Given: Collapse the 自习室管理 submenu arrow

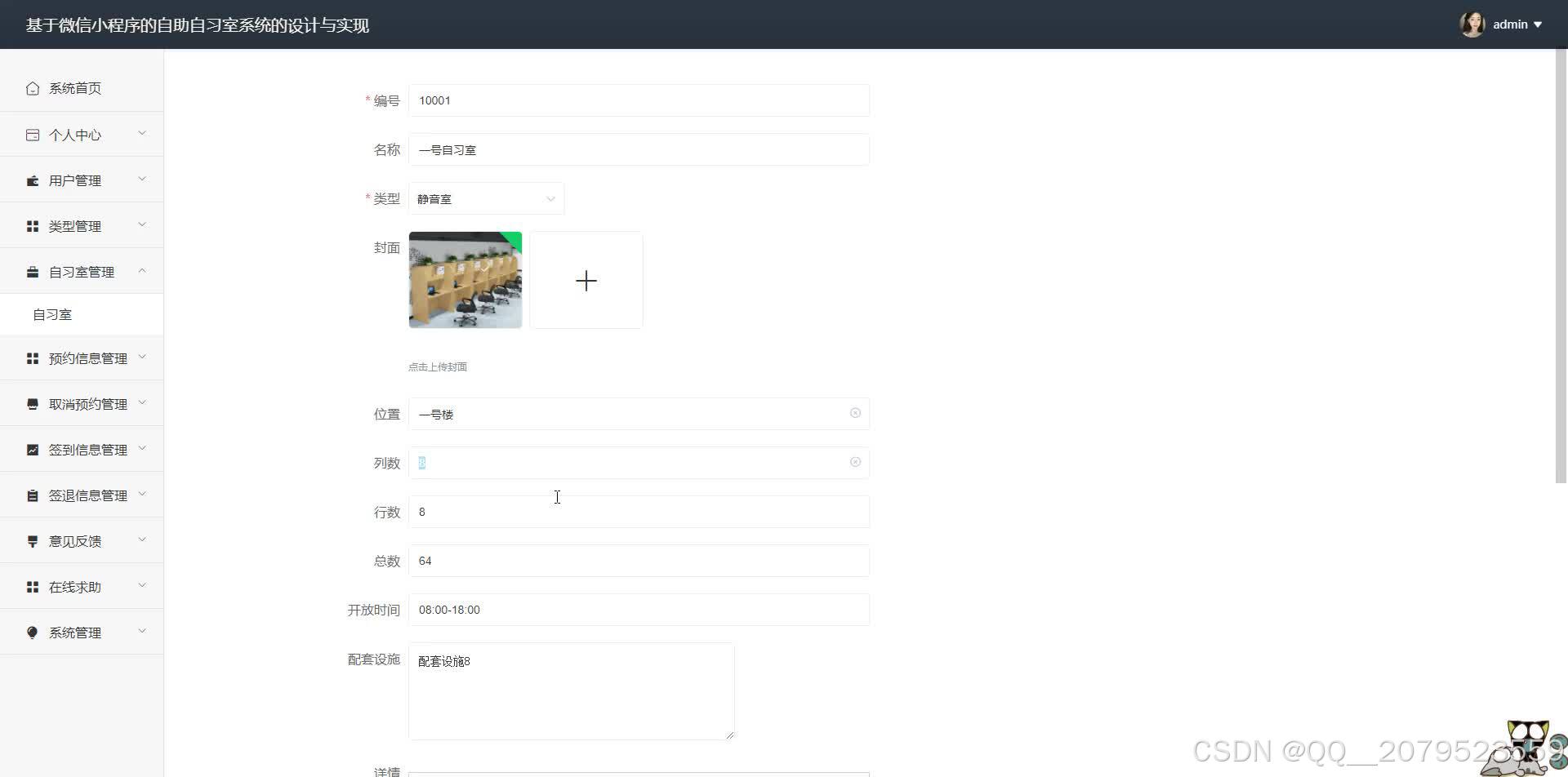Looking at the screenshot, I should pyautogui.click(x=142, y=270).
